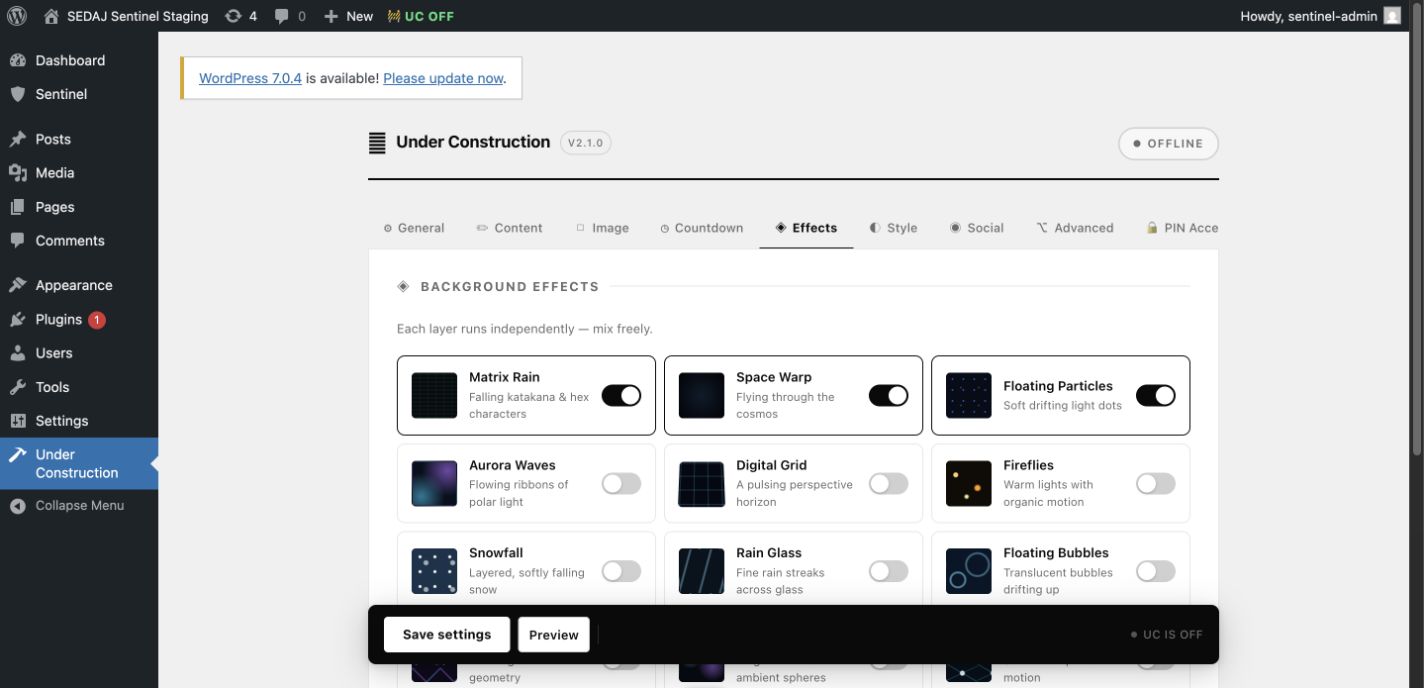The height and width of the screenshot is (688, 1424).
Task: Click the Under Construction sidebar icon
Action: (17, 454)
